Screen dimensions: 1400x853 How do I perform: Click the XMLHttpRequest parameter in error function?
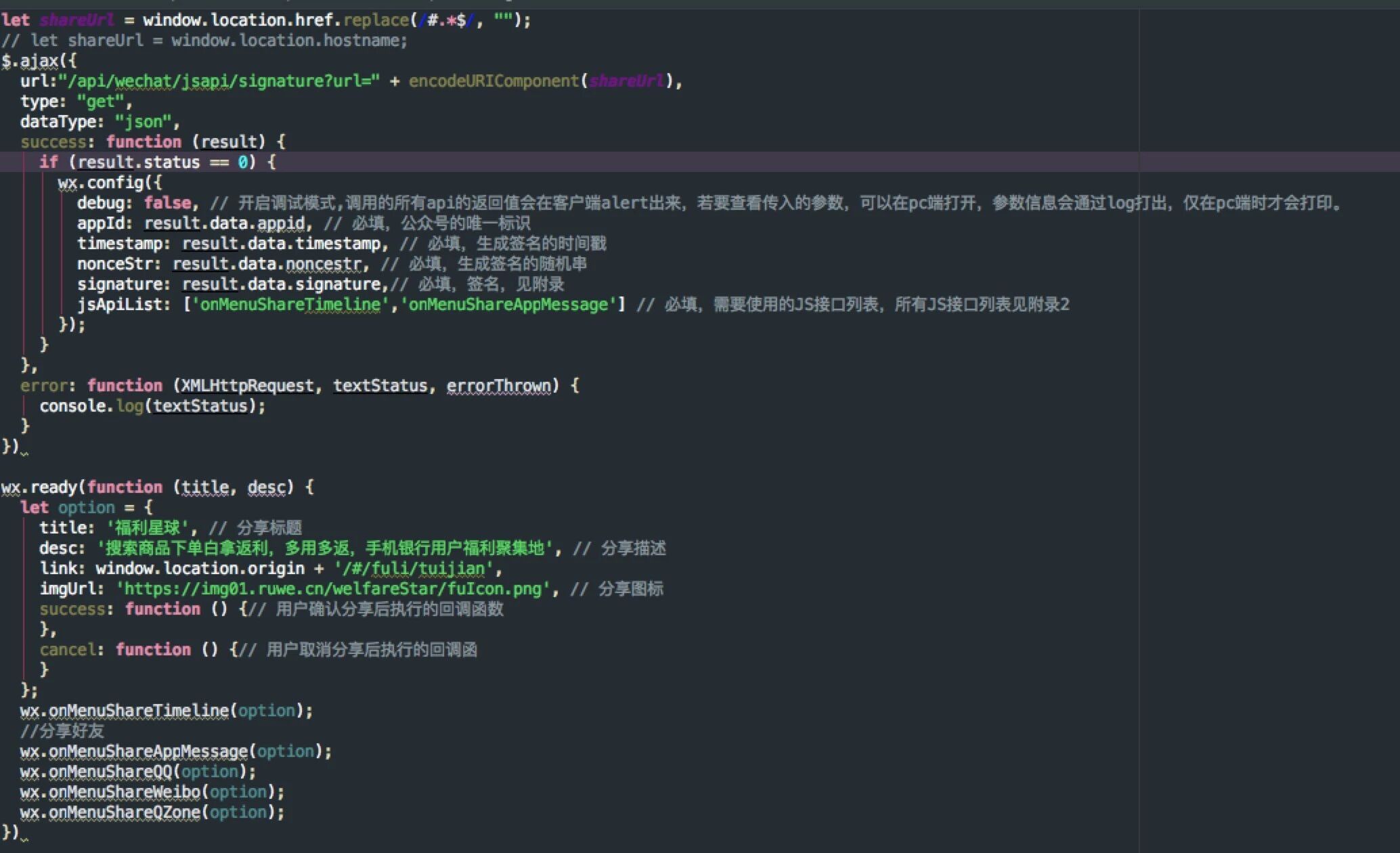point(247,386)
